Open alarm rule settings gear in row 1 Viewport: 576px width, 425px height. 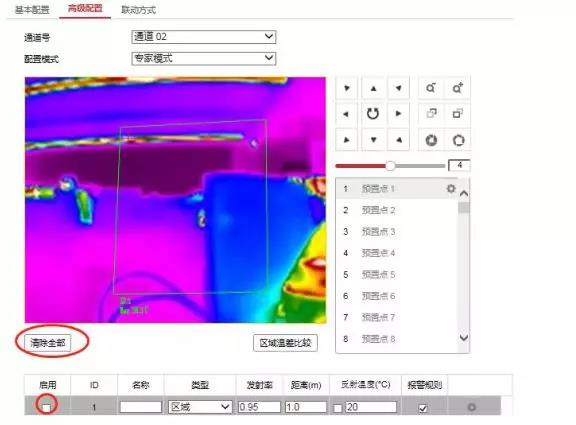pos(472,407)
